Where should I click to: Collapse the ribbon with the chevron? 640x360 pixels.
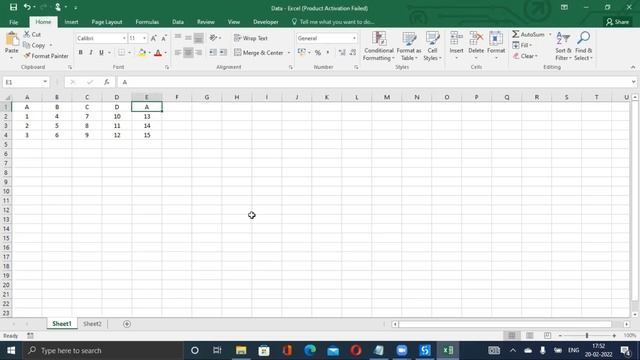coord(633,67)
